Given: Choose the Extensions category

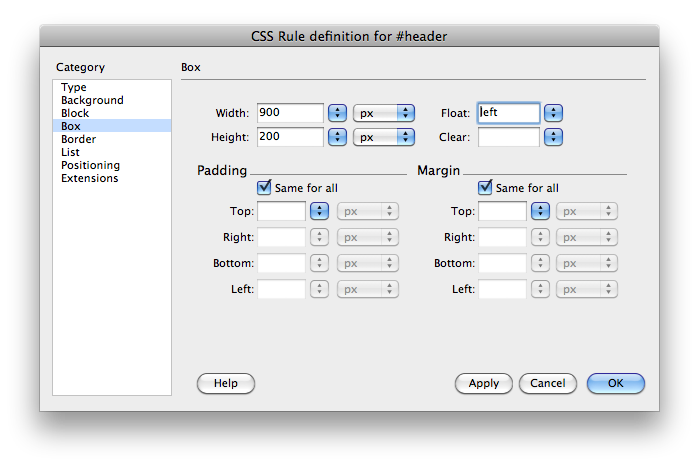Looking at the screenshot, I should pos(89,179).
